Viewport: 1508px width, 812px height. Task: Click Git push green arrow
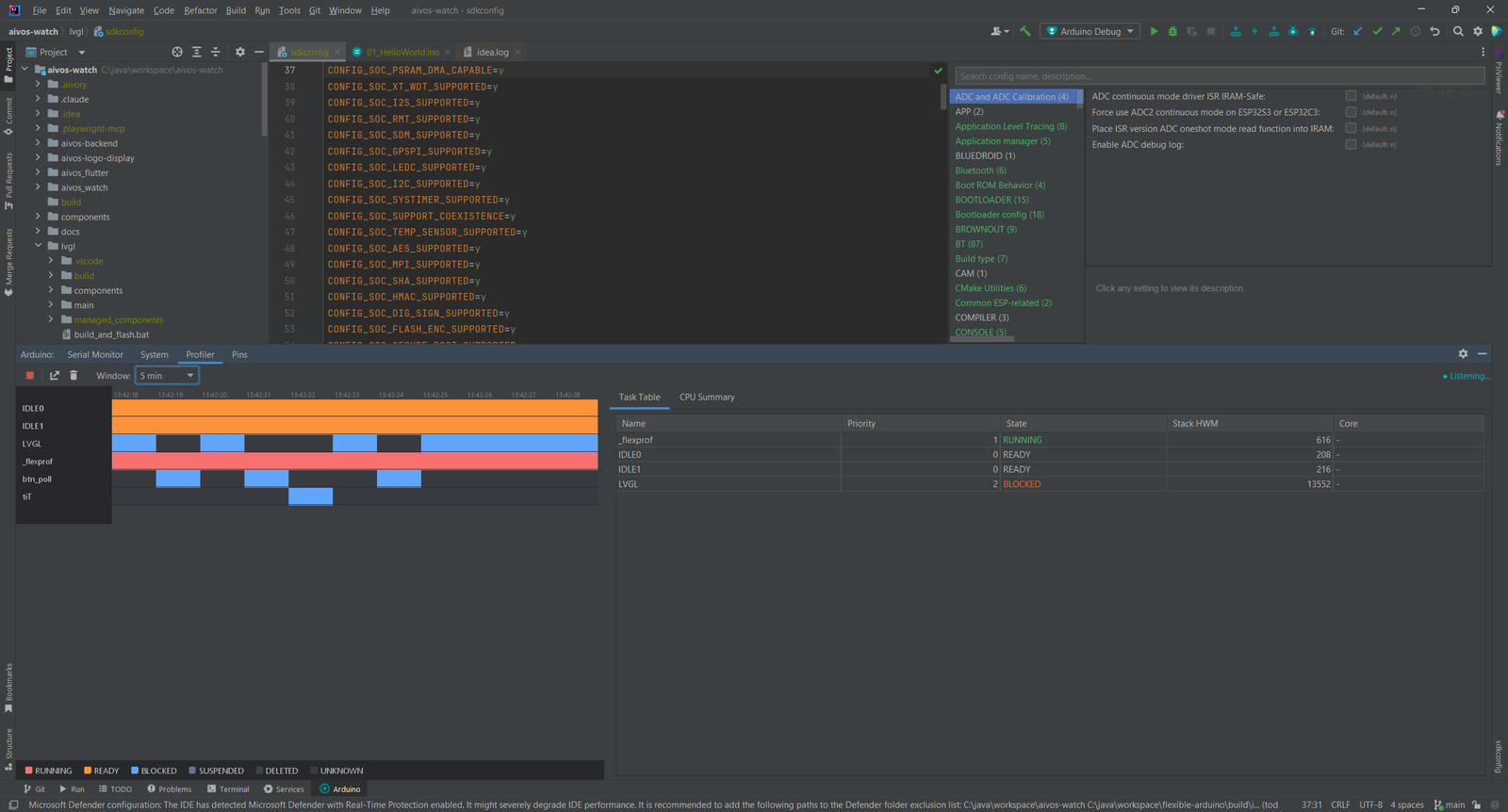tap(1396, 31)
